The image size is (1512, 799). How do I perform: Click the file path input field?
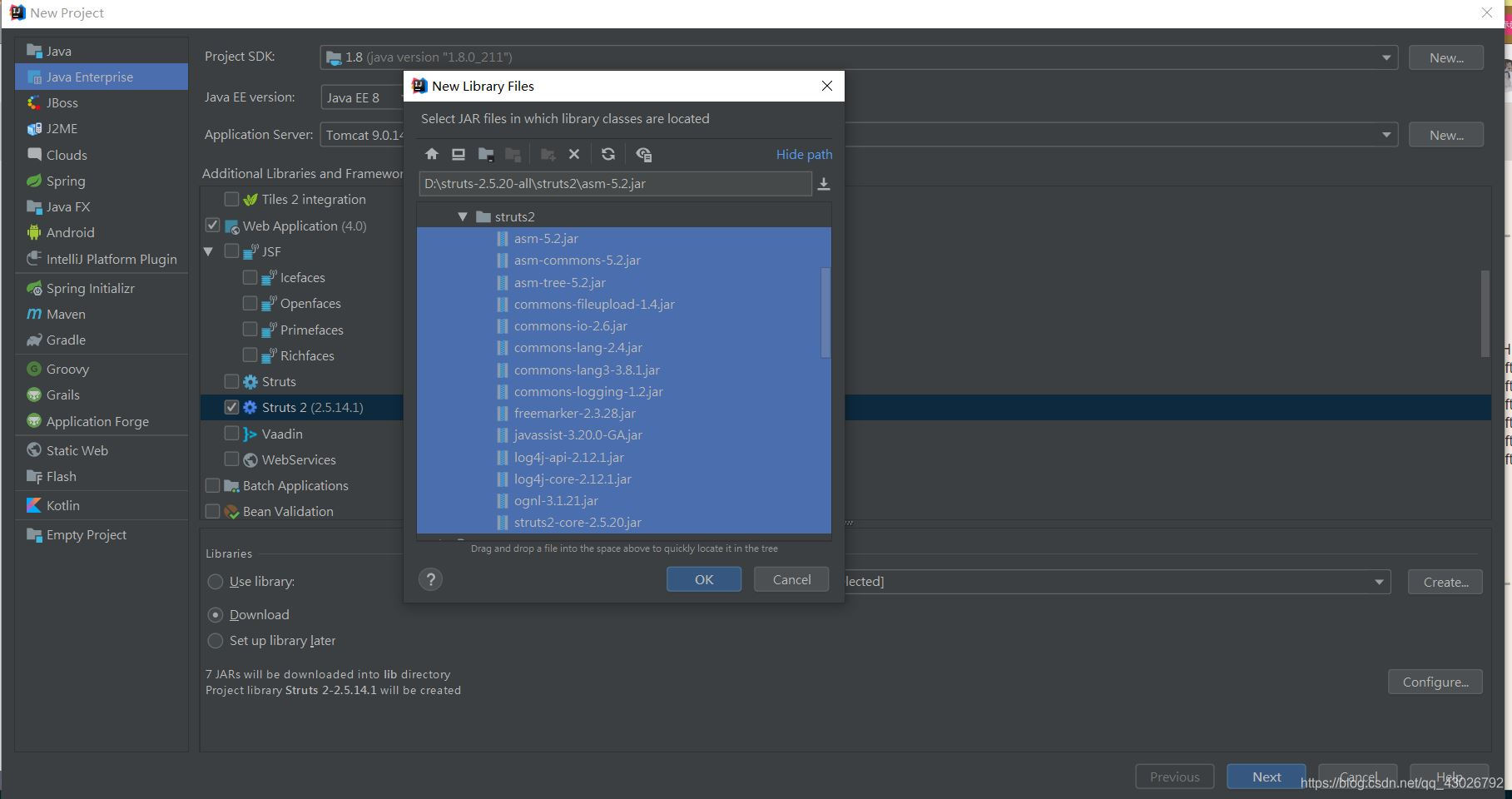[616, 184]
